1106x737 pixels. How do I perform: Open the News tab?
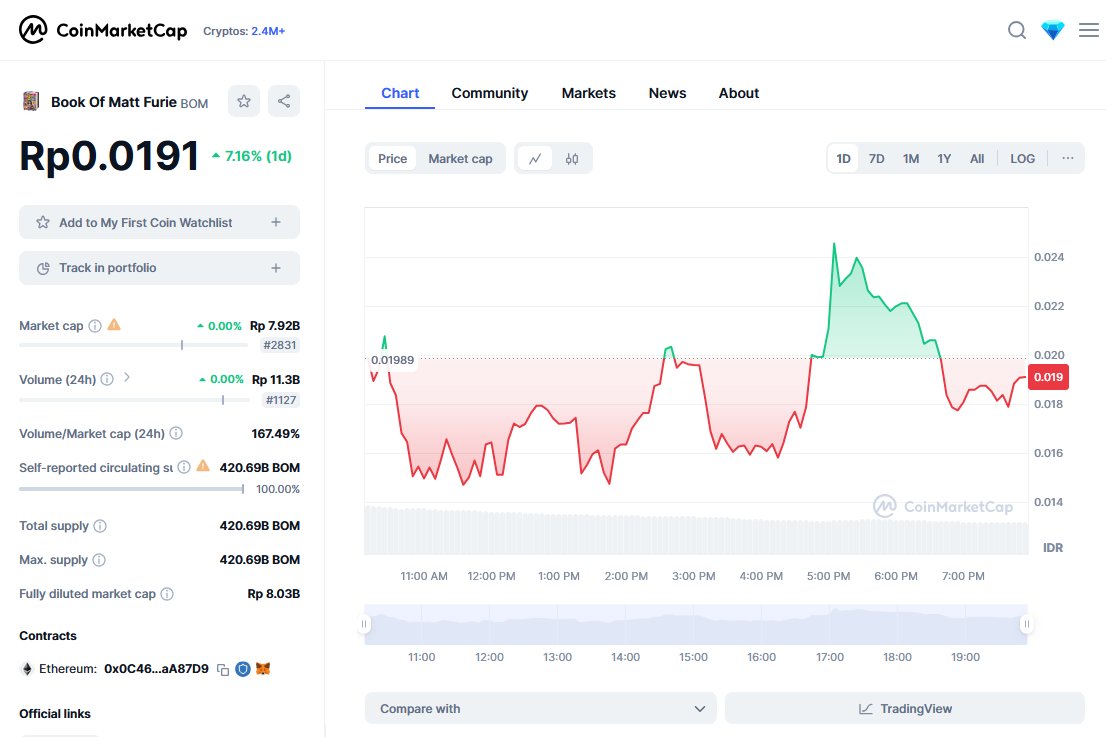[667, 93]
